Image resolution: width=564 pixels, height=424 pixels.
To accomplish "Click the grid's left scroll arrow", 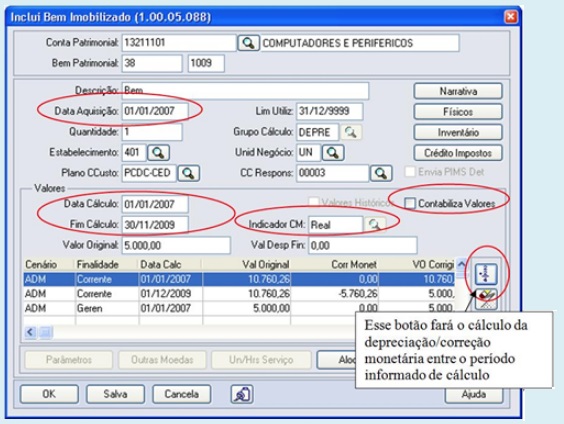I will (30, 332).
